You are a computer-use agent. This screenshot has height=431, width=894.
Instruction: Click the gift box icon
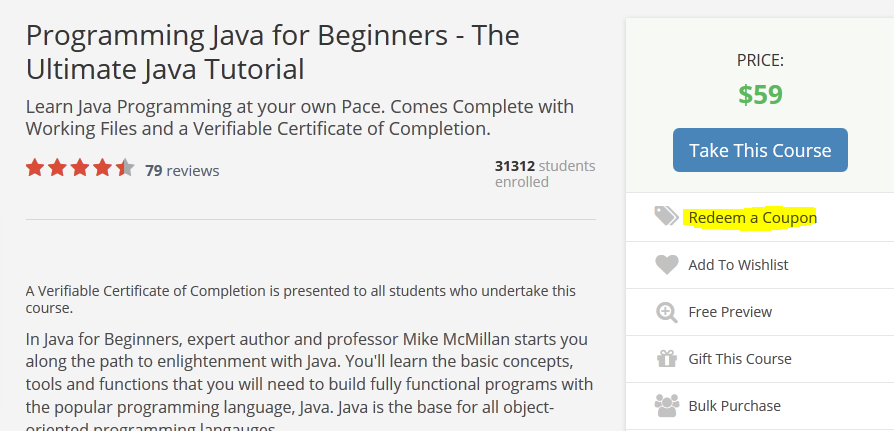667,359
